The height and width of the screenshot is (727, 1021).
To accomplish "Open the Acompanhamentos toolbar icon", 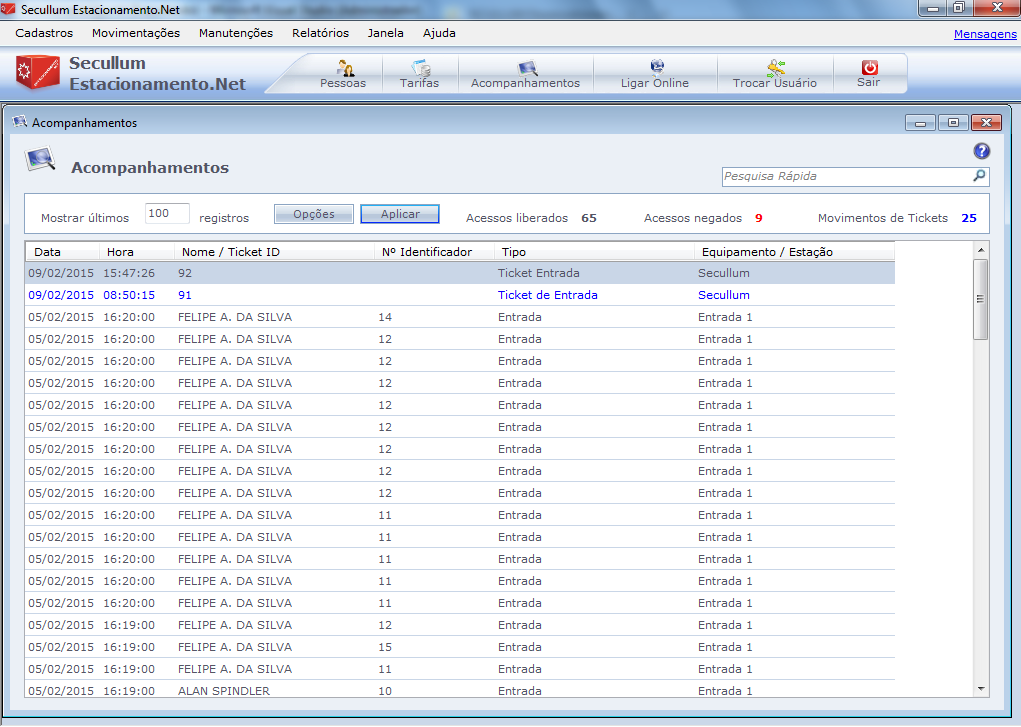I will point(527,68).
